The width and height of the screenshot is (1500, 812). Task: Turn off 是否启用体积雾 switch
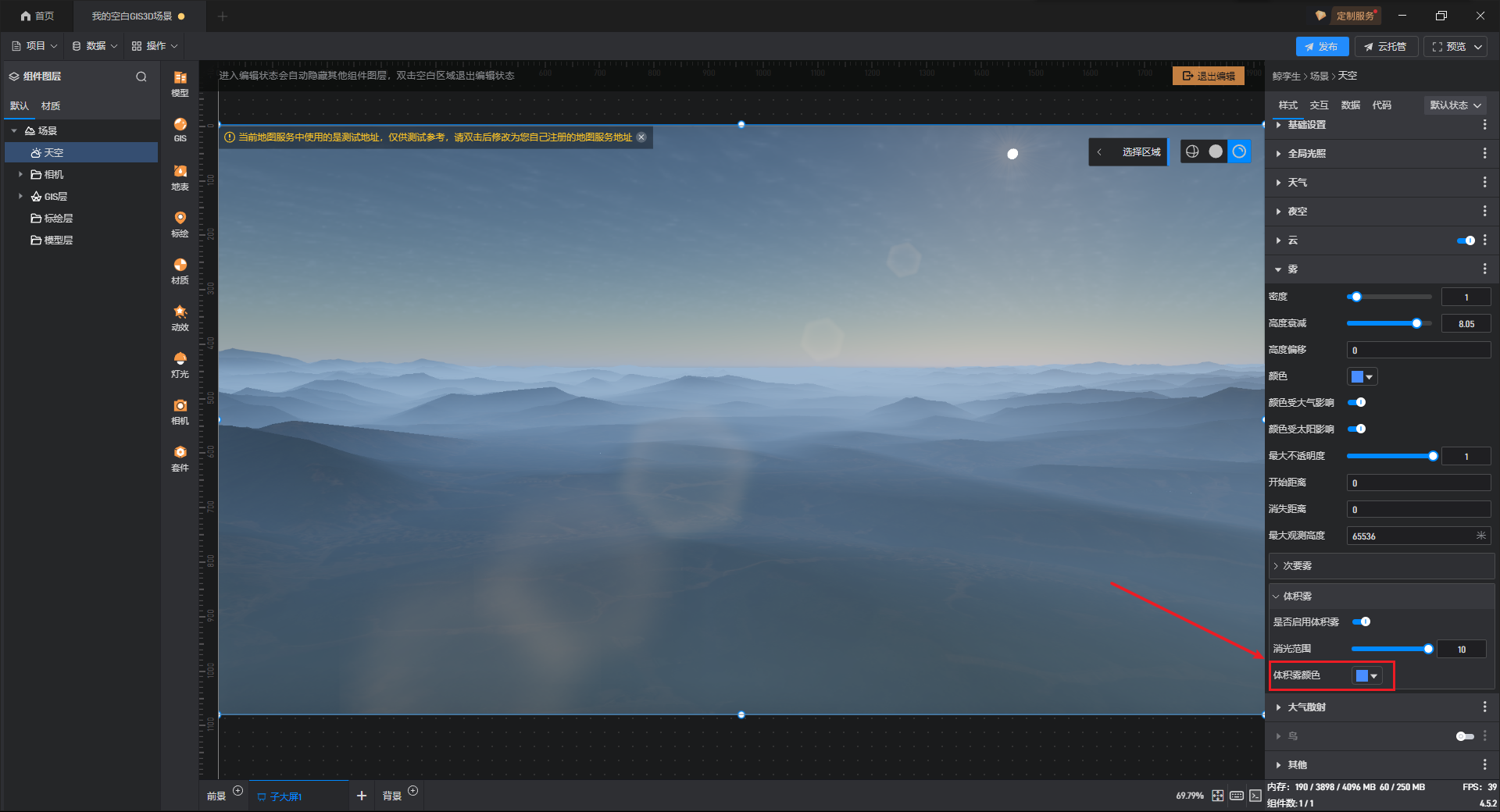point(1362,621)
